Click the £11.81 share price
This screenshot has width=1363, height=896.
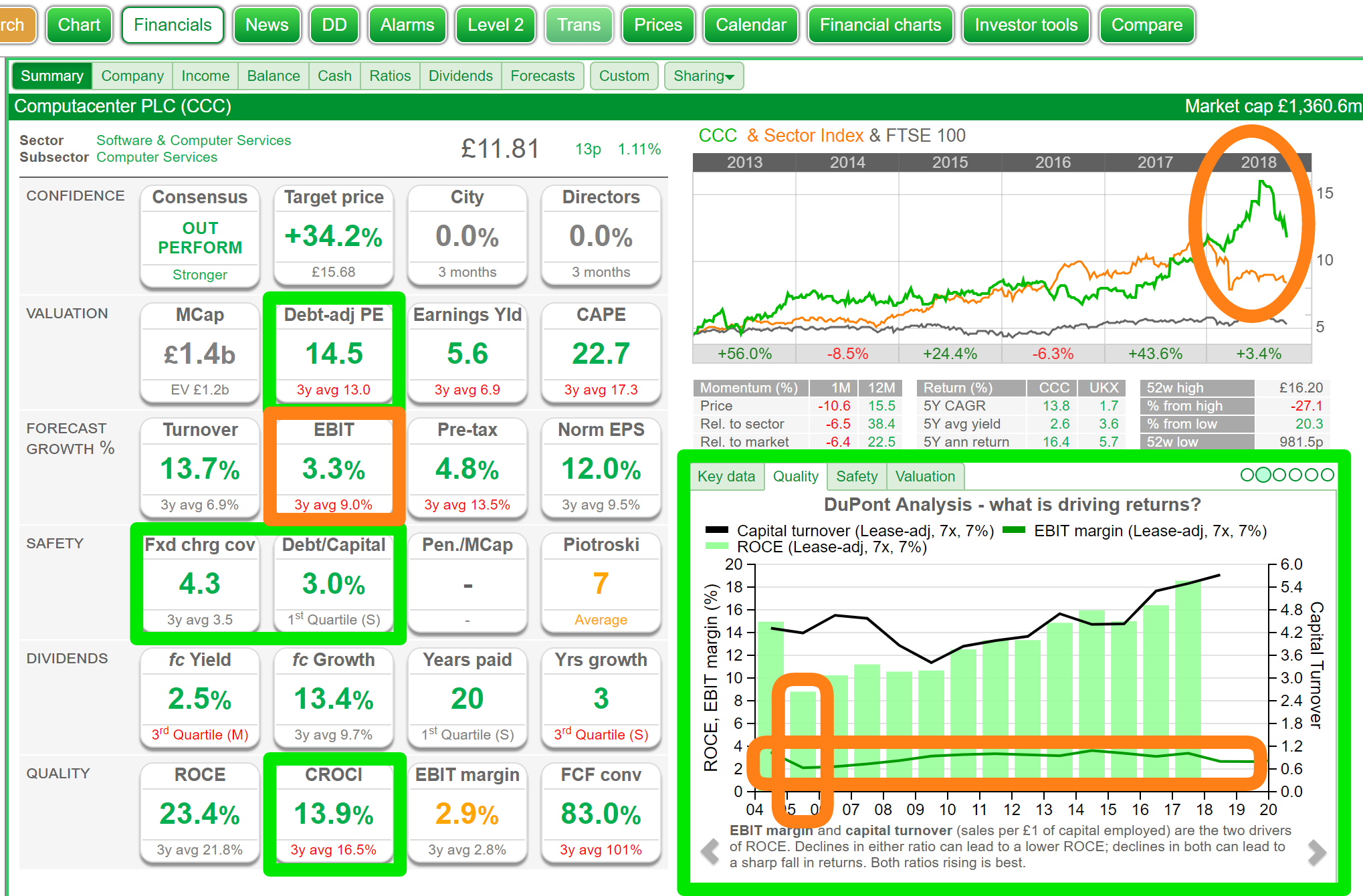click(x=500, y=148)
